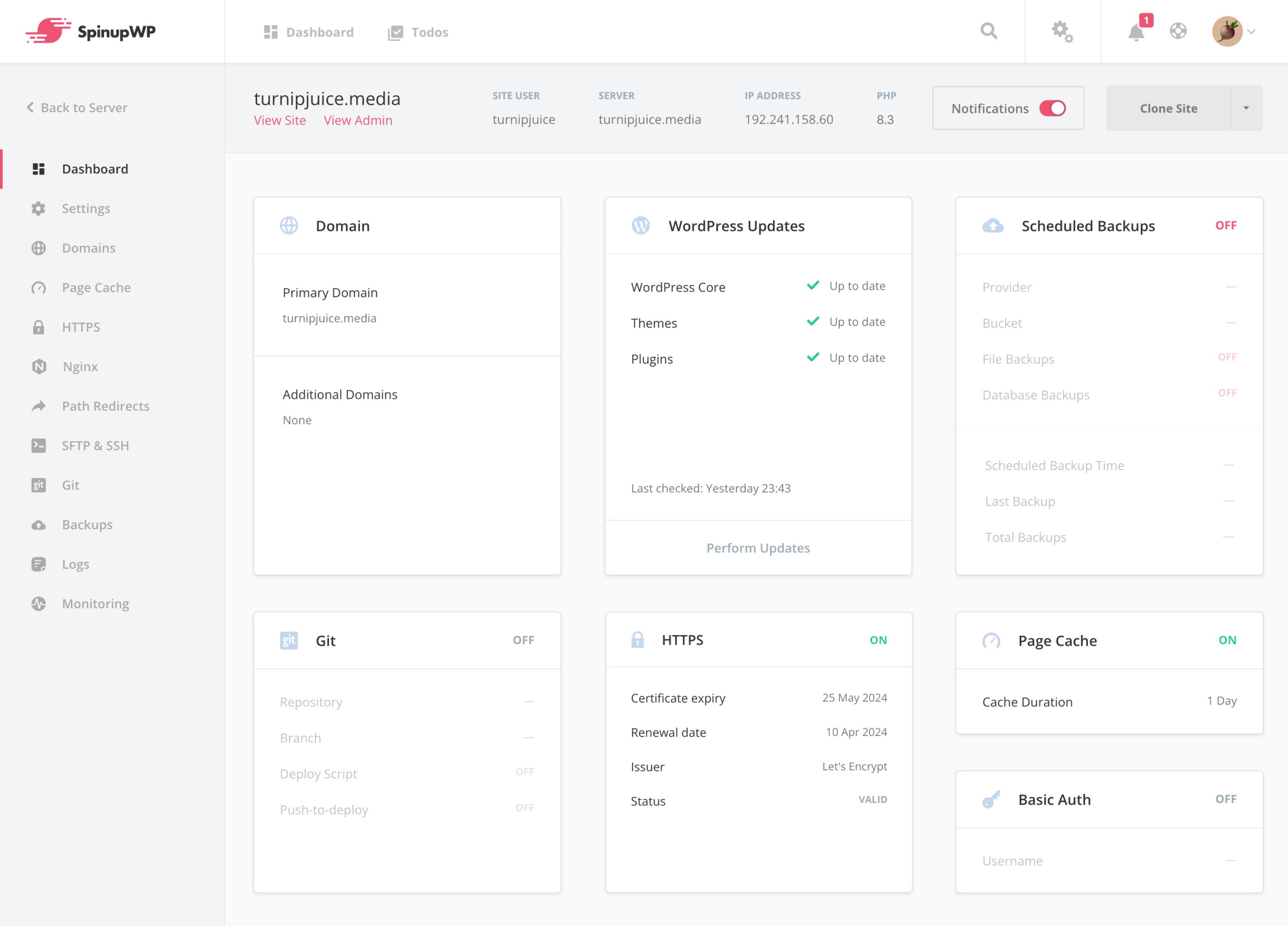Open Todos in top navigation
This screenshot has height=926, width=1288.
click(x=418, y=32)
